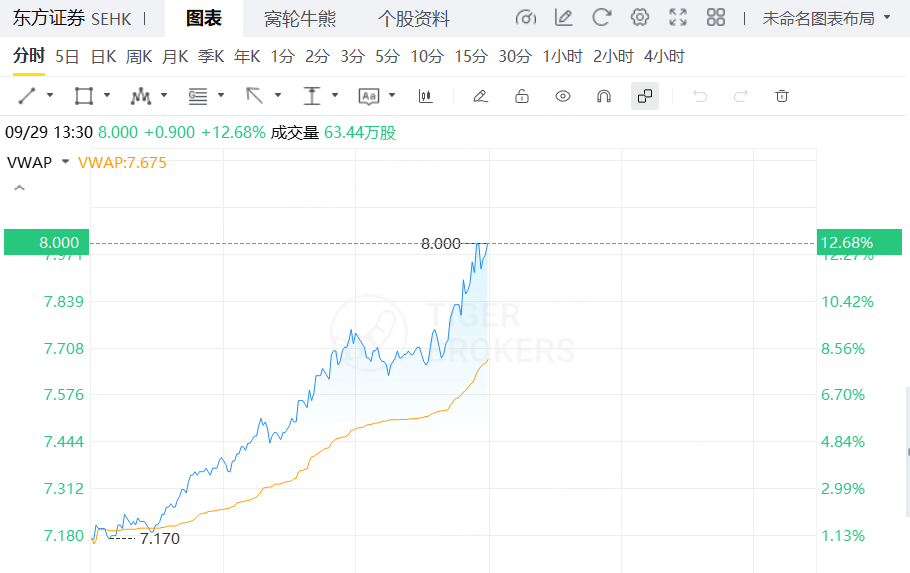Viewport: 910px width, 573px height.
Task: Toggle the highlighted linked-squares drawing mode
Action: pyautogui.click(x=645, y=96)
